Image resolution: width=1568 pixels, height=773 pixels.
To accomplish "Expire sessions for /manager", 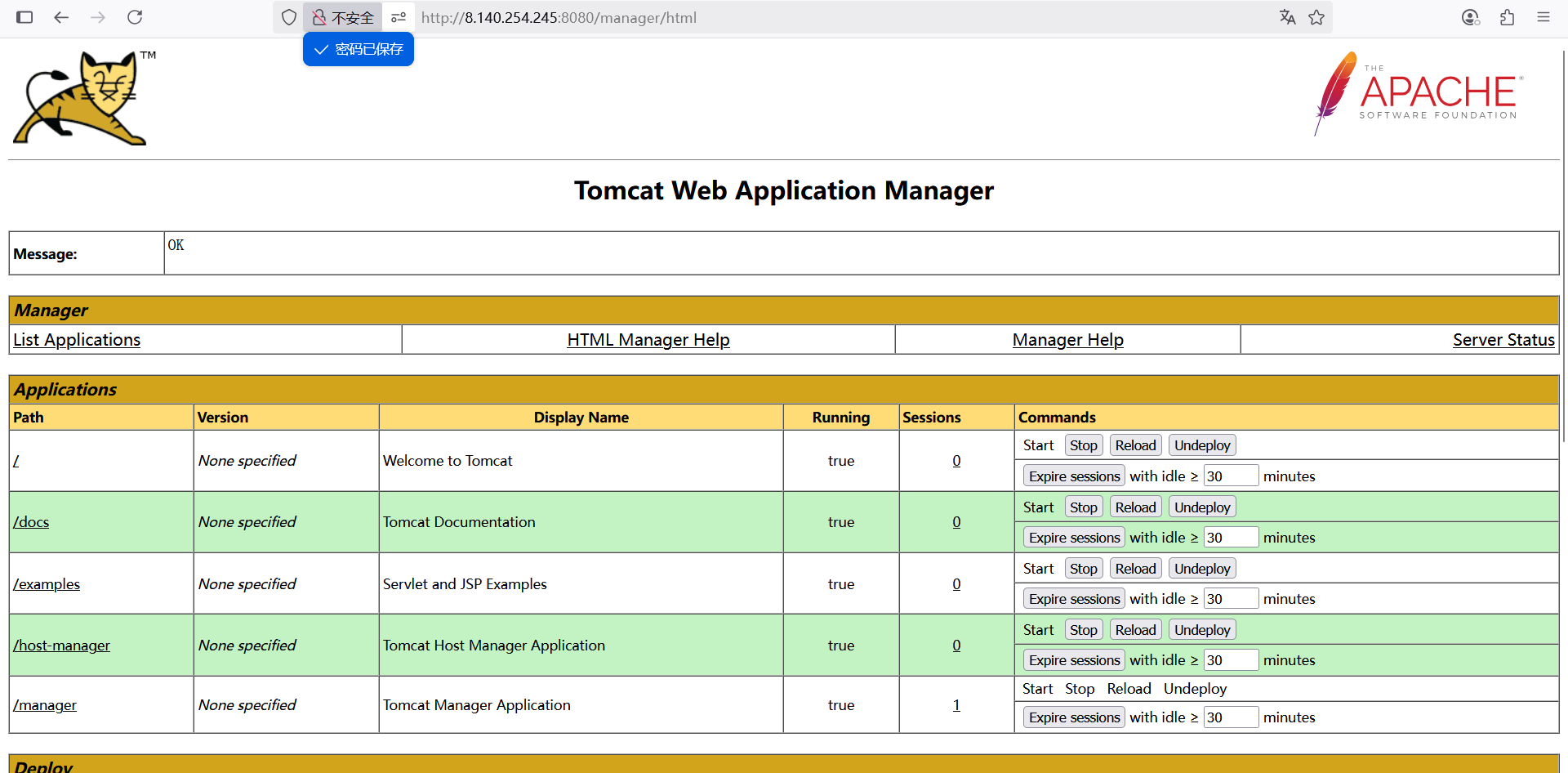I will 1075,717.
